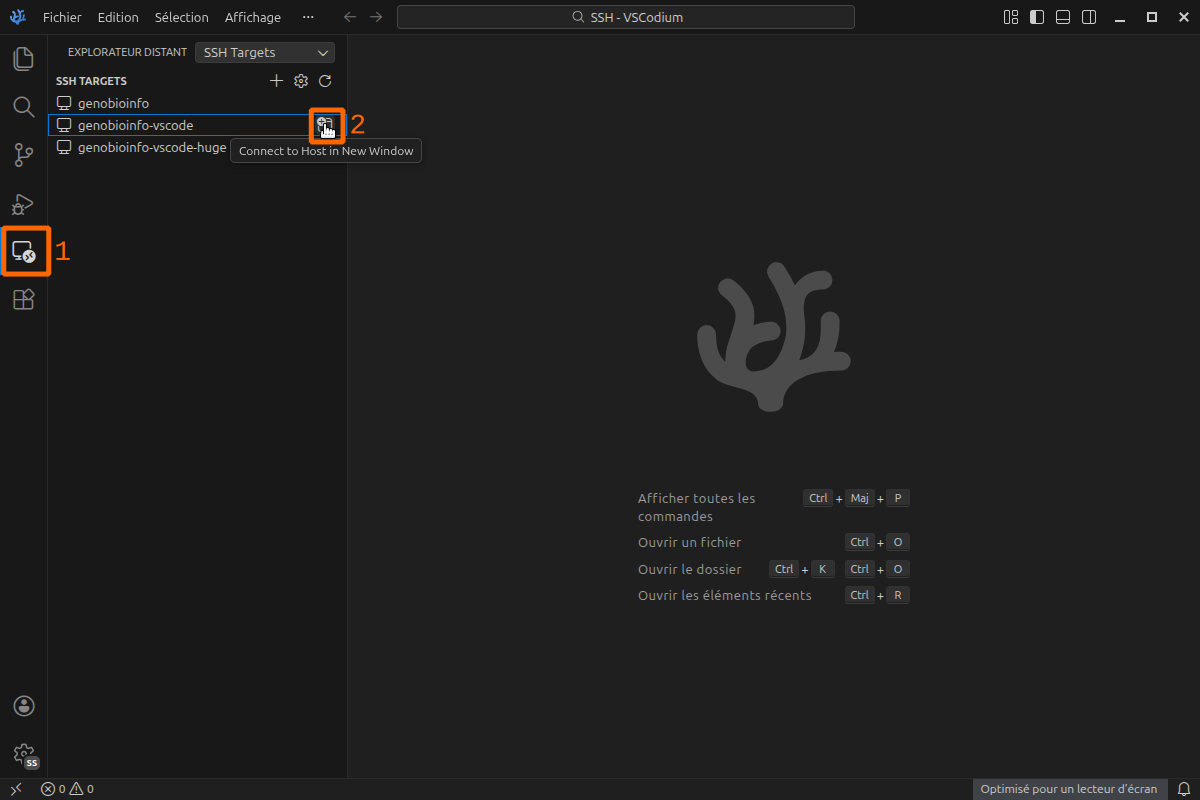This screenshot has height=800, width=1200.
Task: Open SSH Targets dropdown
Action: pos(265,52)
